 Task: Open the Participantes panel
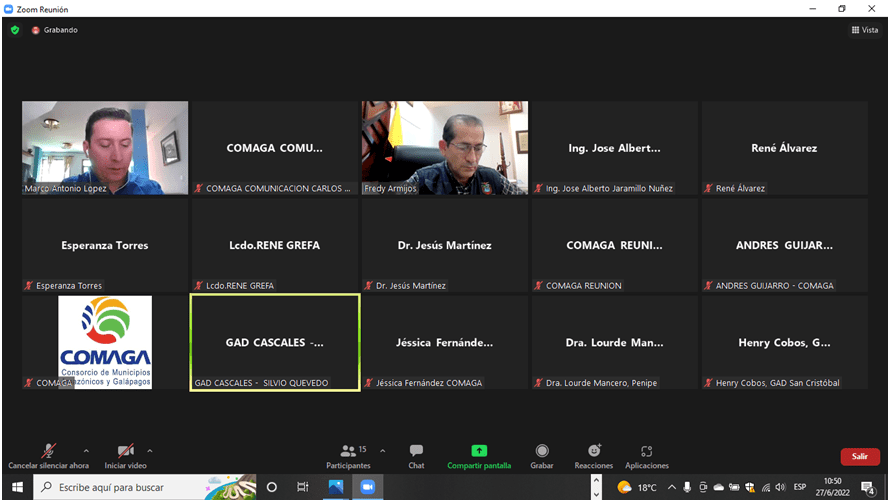click(x=348, y=457)
